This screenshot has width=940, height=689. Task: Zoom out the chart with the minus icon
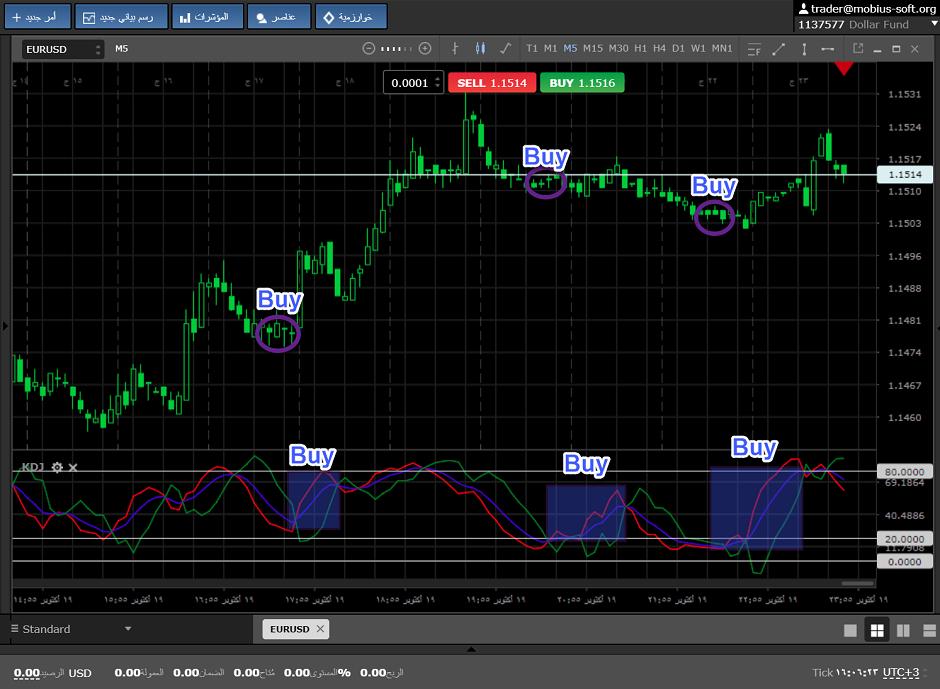click(369, 49)
